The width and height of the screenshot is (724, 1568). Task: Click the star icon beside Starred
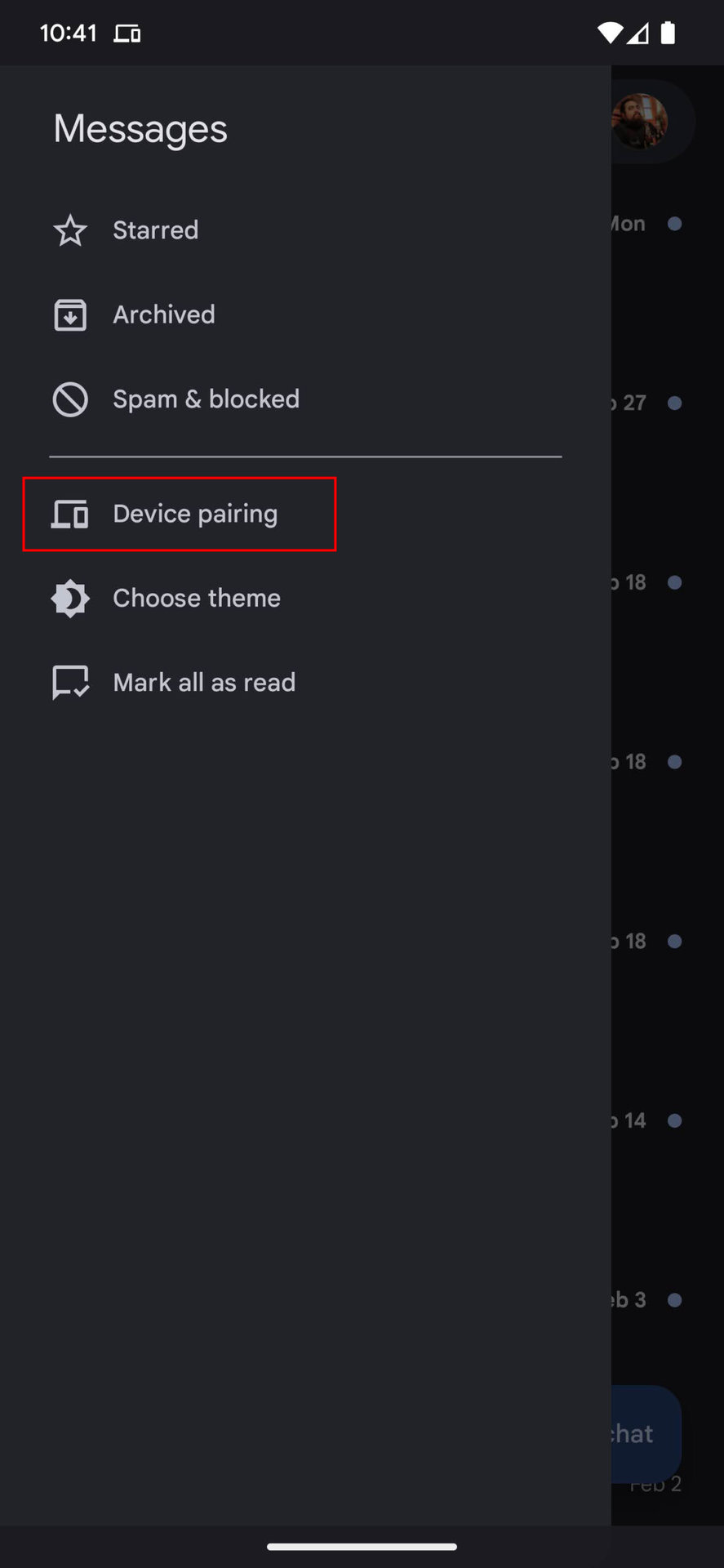point(70,230)
